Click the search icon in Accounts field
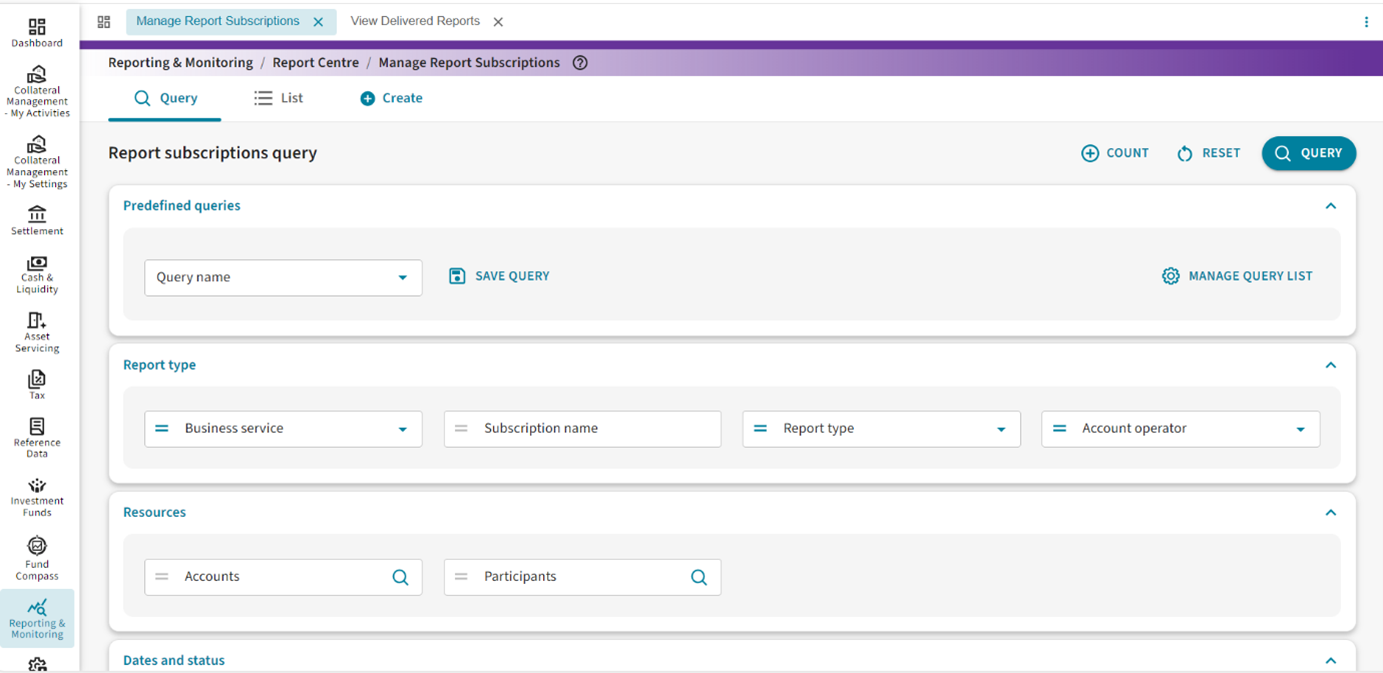The image size is (1383, 673). click(400, 577)
